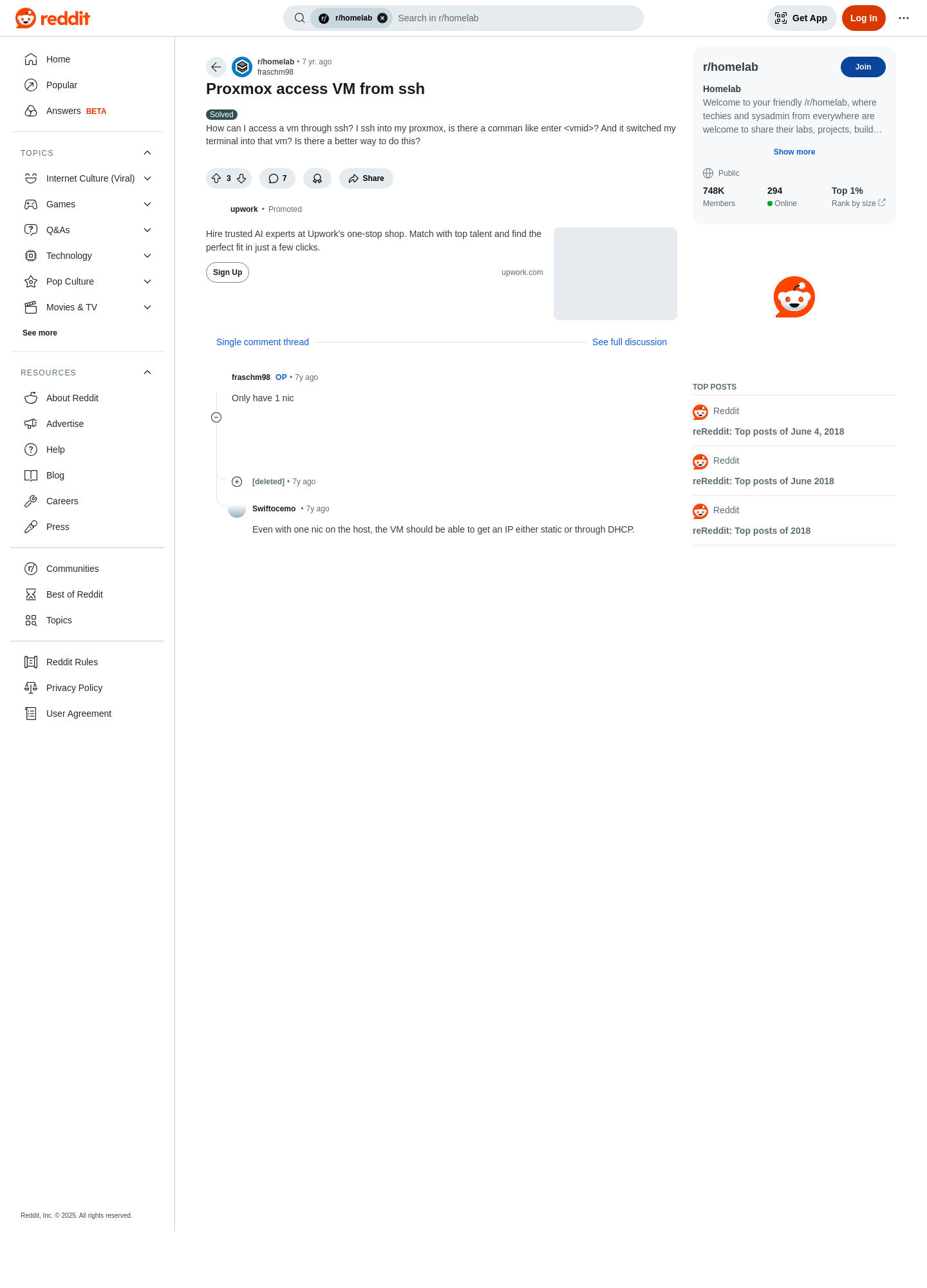This screenshot has width=927, height=1288.
Task: Expand the Technology topic
Action: pos(88,256)
